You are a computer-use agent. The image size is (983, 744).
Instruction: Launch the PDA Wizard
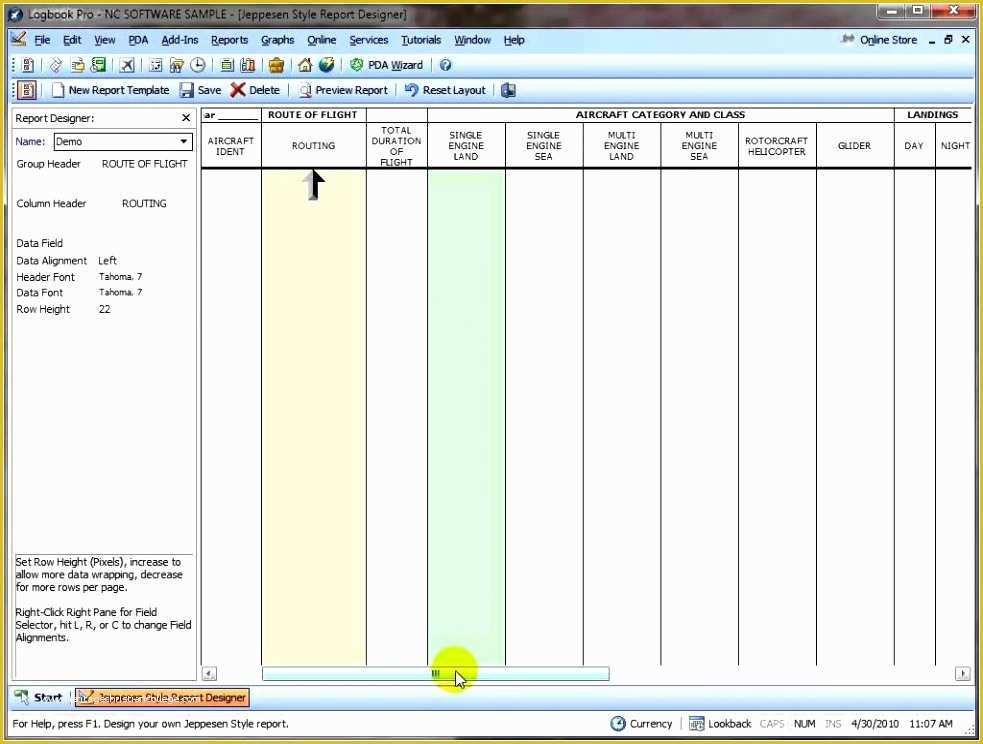coord(387,65)
